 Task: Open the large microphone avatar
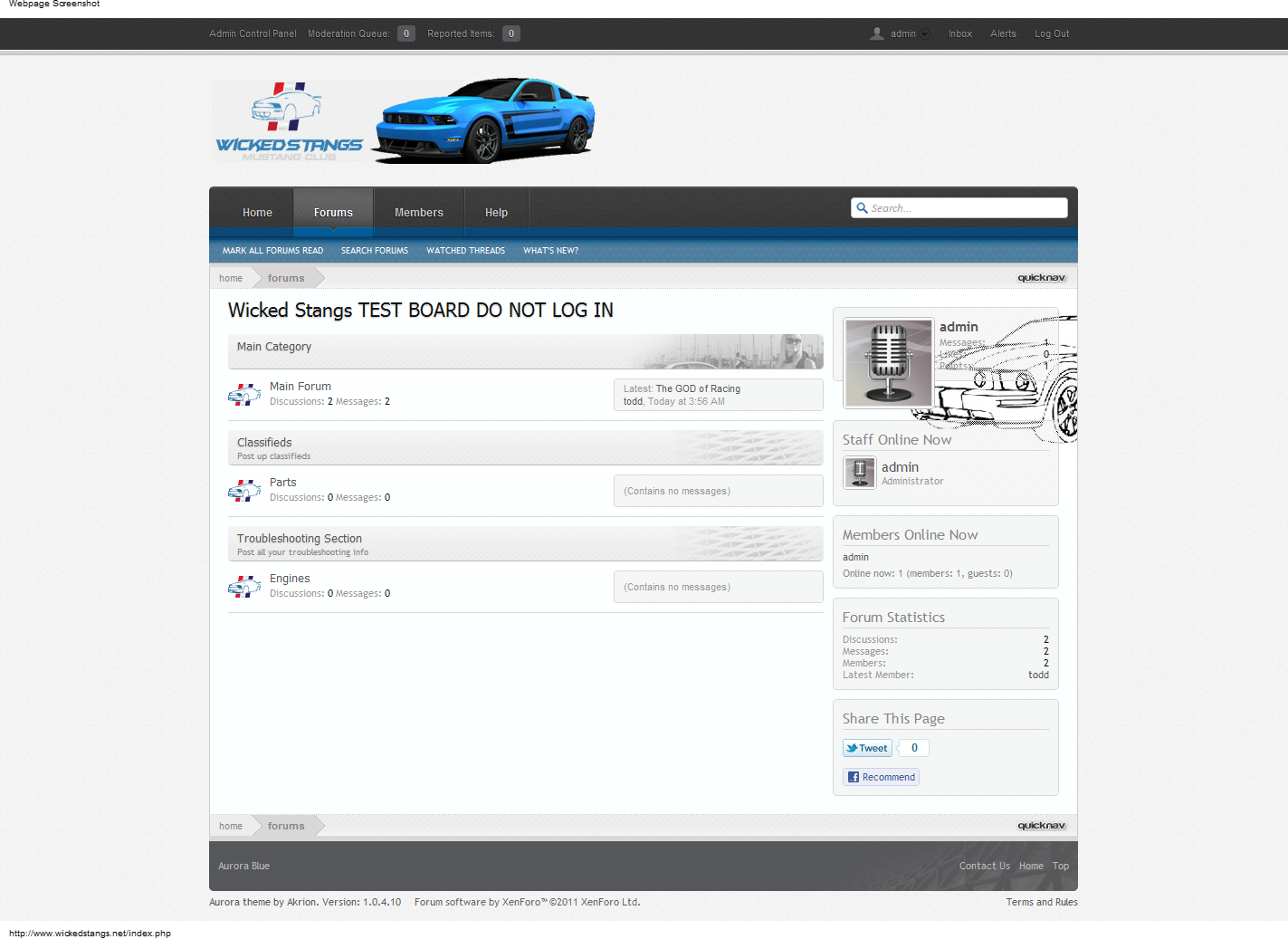coord(888,362)
